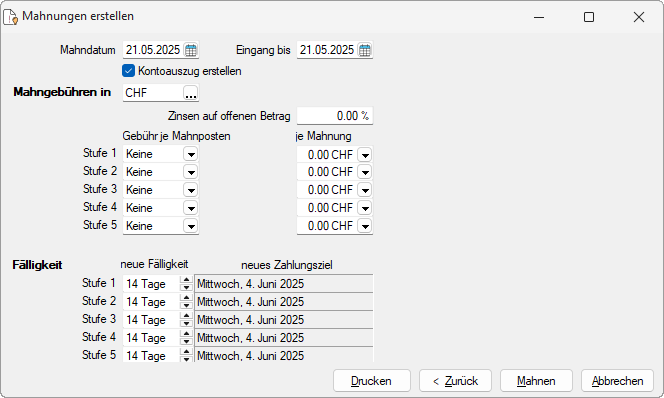This screenshot has width=664, height=398.
Task: Click the Stufe 2 14 Tage field
Action: pyautogui.click(x=151, y=302)
